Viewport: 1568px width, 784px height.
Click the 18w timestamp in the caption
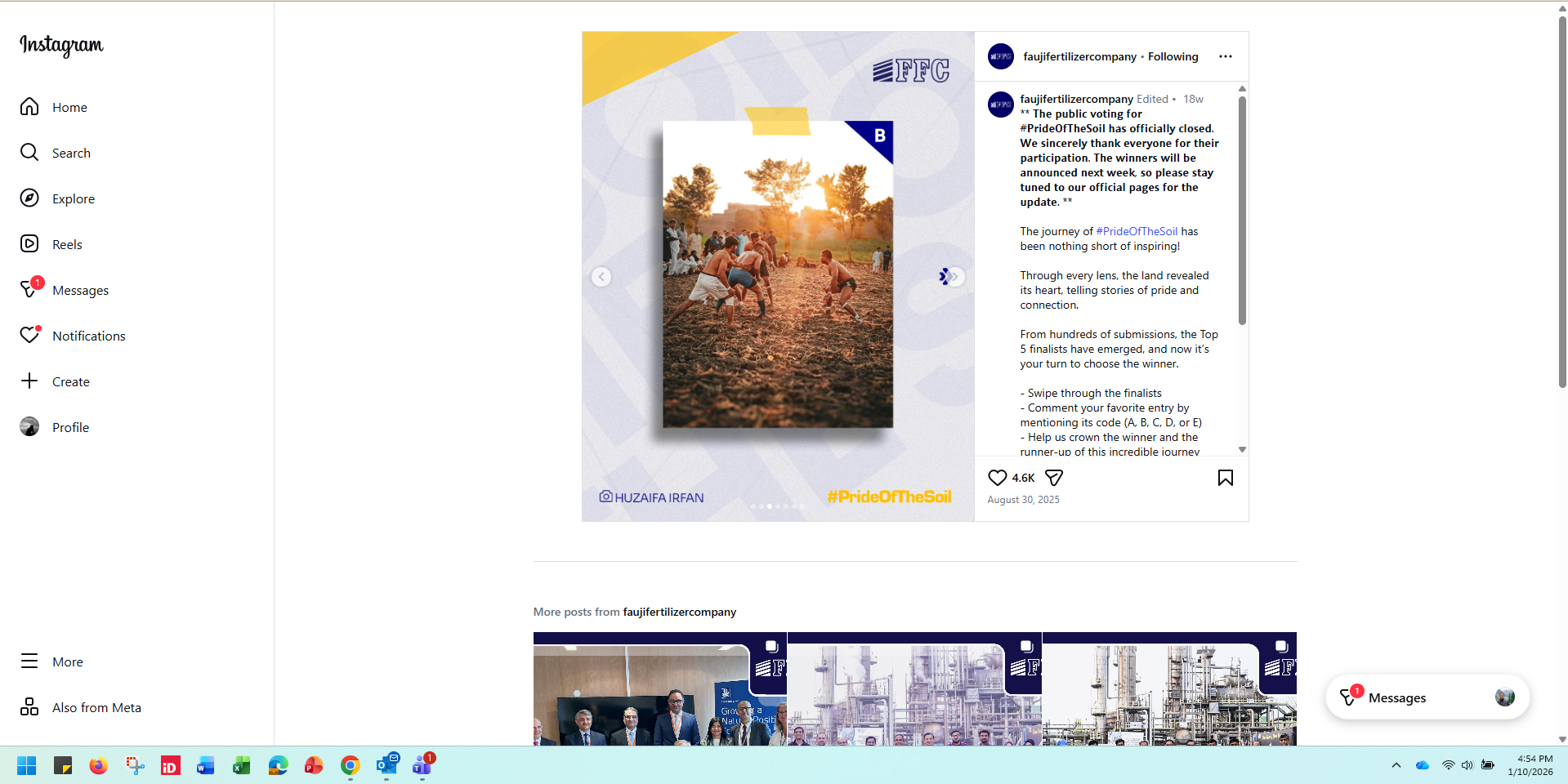click(1193, 99)
